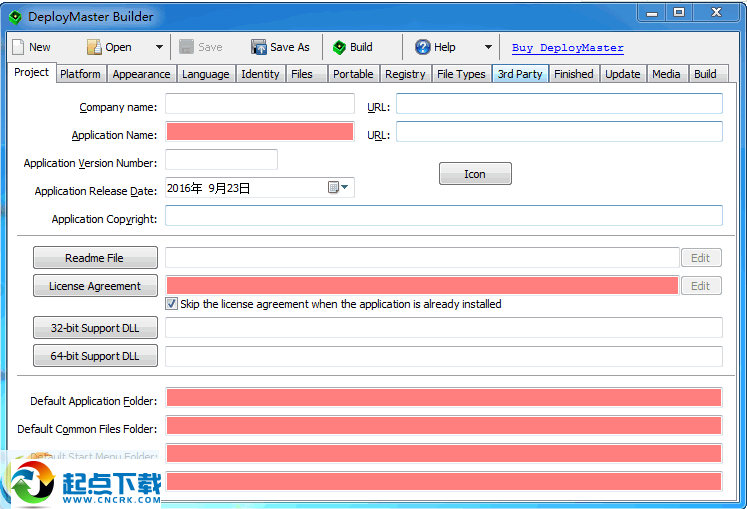Focus the License Agreement path field
The width and height of the screenshot is (747, 509).
422,286
